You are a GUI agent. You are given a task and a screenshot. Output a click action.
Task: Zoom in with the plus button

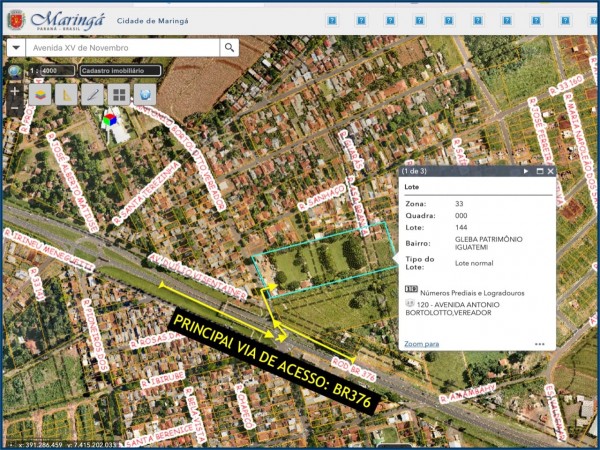point(14,91)
